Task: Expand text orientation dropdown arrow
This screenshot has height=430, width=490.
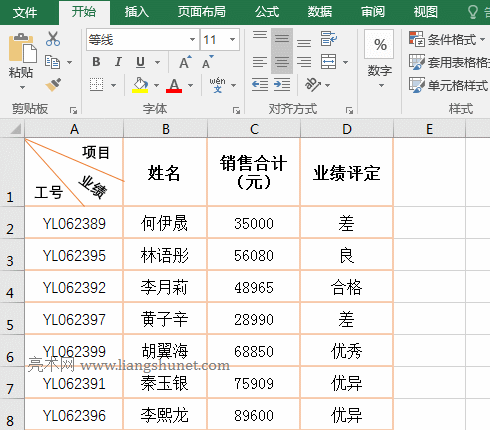Action: (x=327, y=85)
